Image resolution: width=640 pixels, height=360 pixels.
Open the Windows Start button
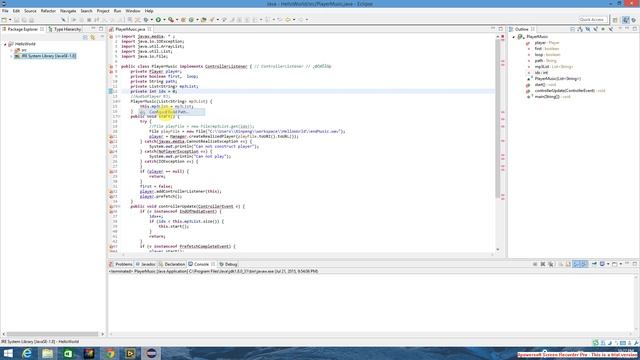tap(8, 353)
